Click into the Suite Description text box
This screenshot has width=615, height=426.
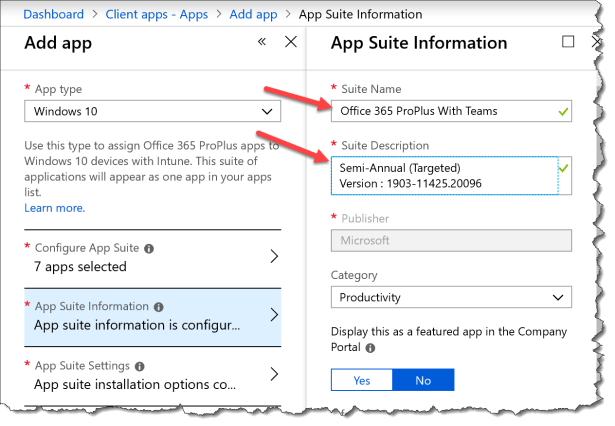pyautogui.click(x=445, y=176)
